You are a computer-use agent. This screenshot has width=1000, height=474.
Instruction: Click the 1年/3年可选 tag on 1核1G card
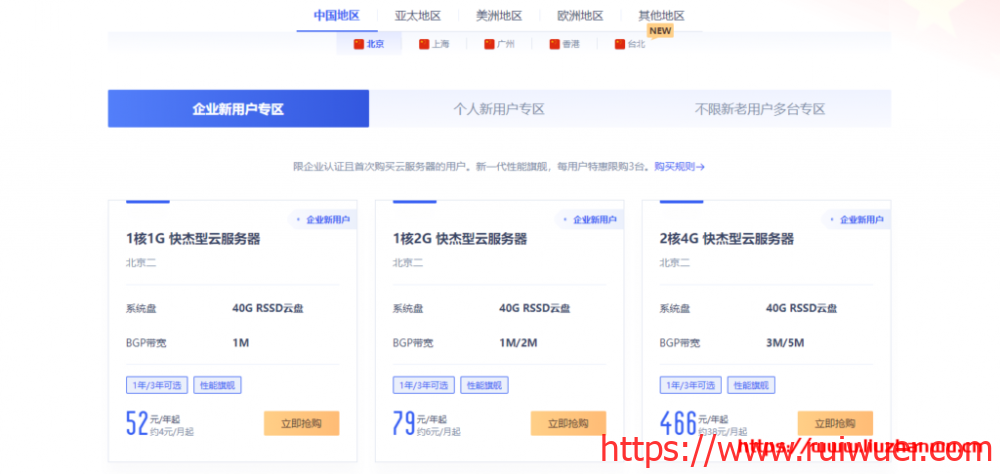(155, 385)
